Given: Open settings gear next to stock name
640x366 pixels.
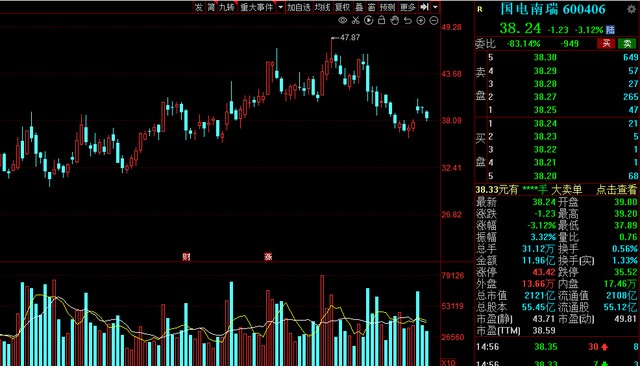Looking at the screenshot, I should (631, 9).
